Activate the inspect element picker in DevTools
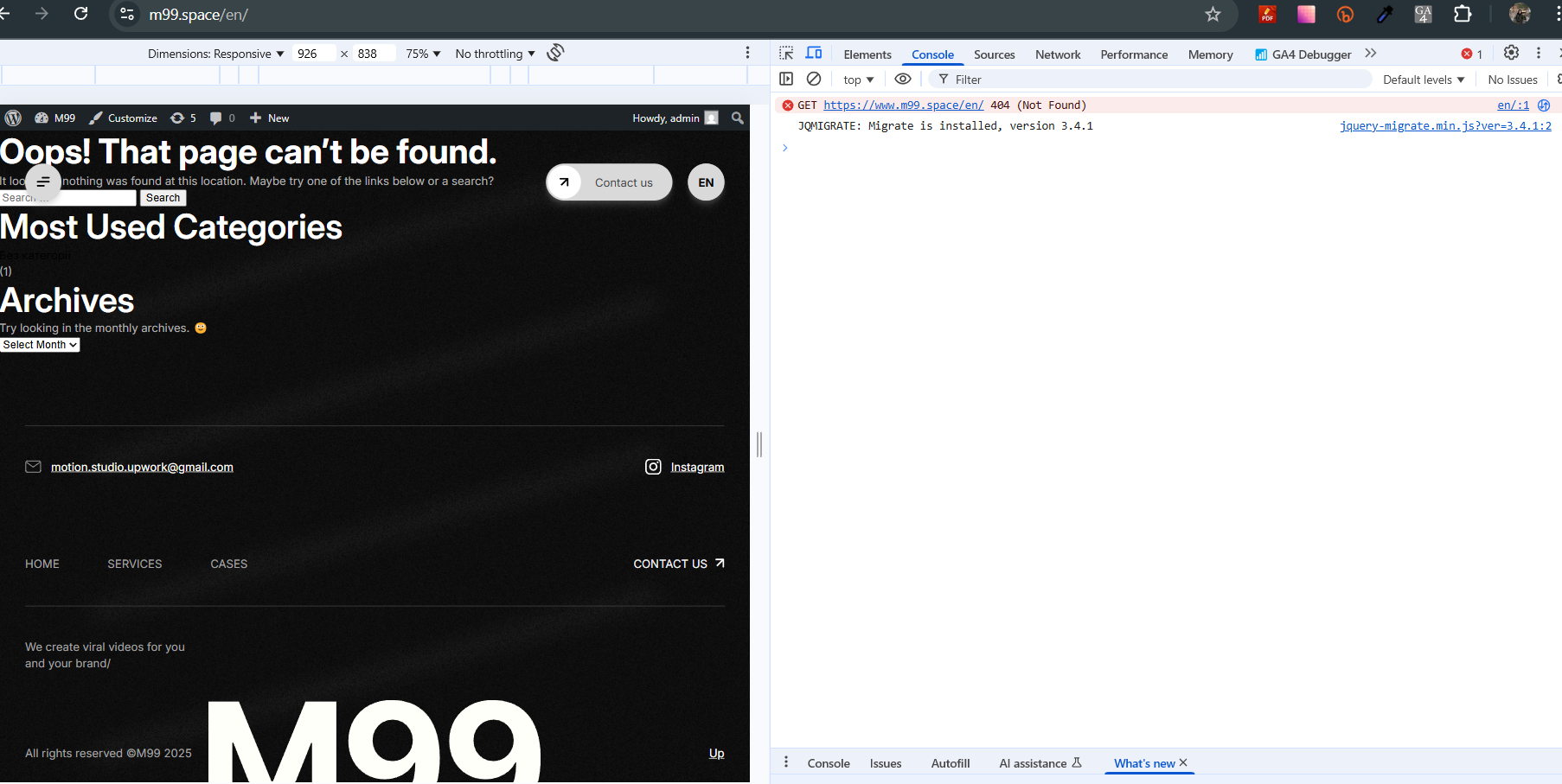 tap(786, 53)
